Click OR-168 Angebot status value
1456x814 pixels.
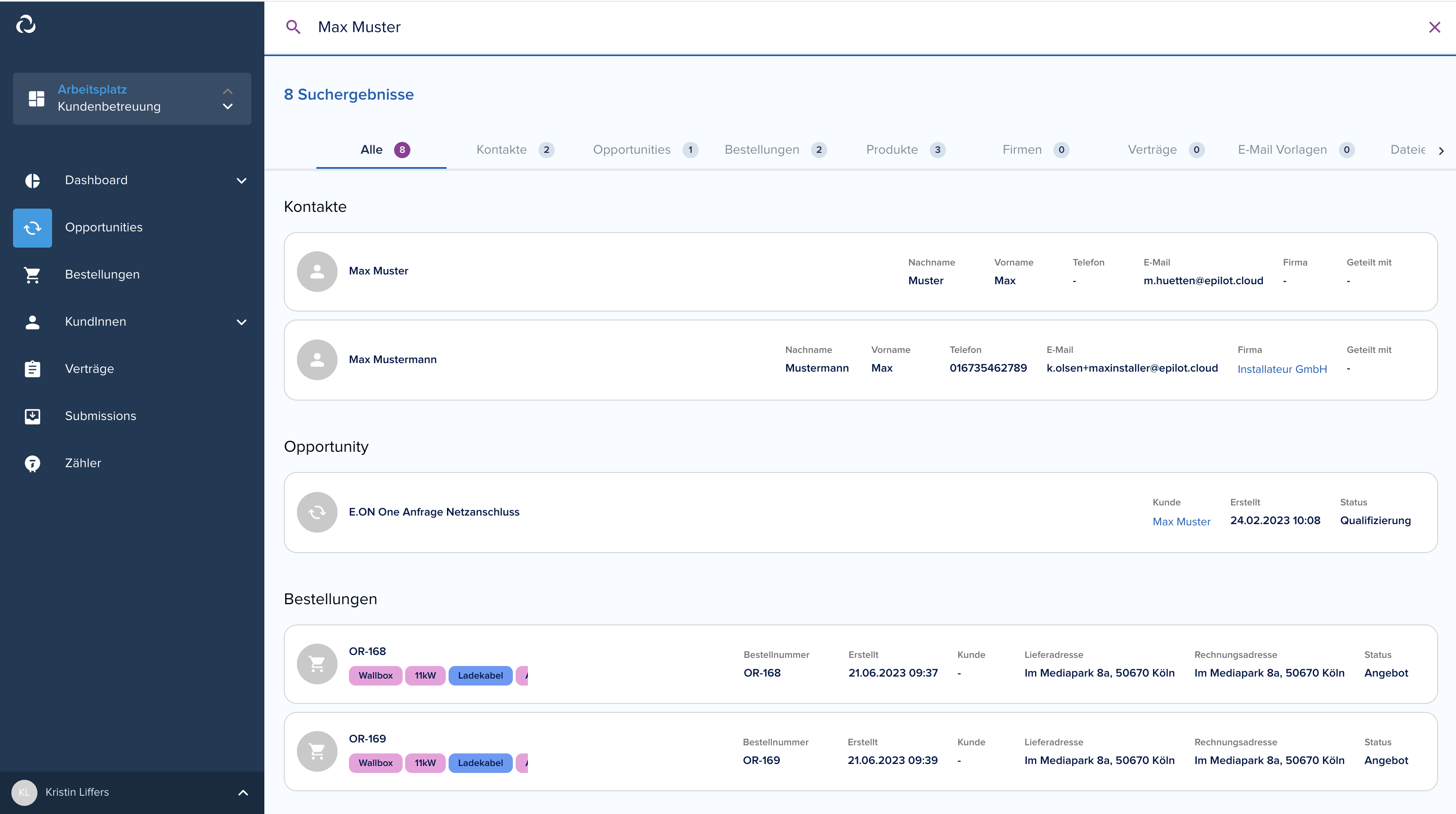1386,673
